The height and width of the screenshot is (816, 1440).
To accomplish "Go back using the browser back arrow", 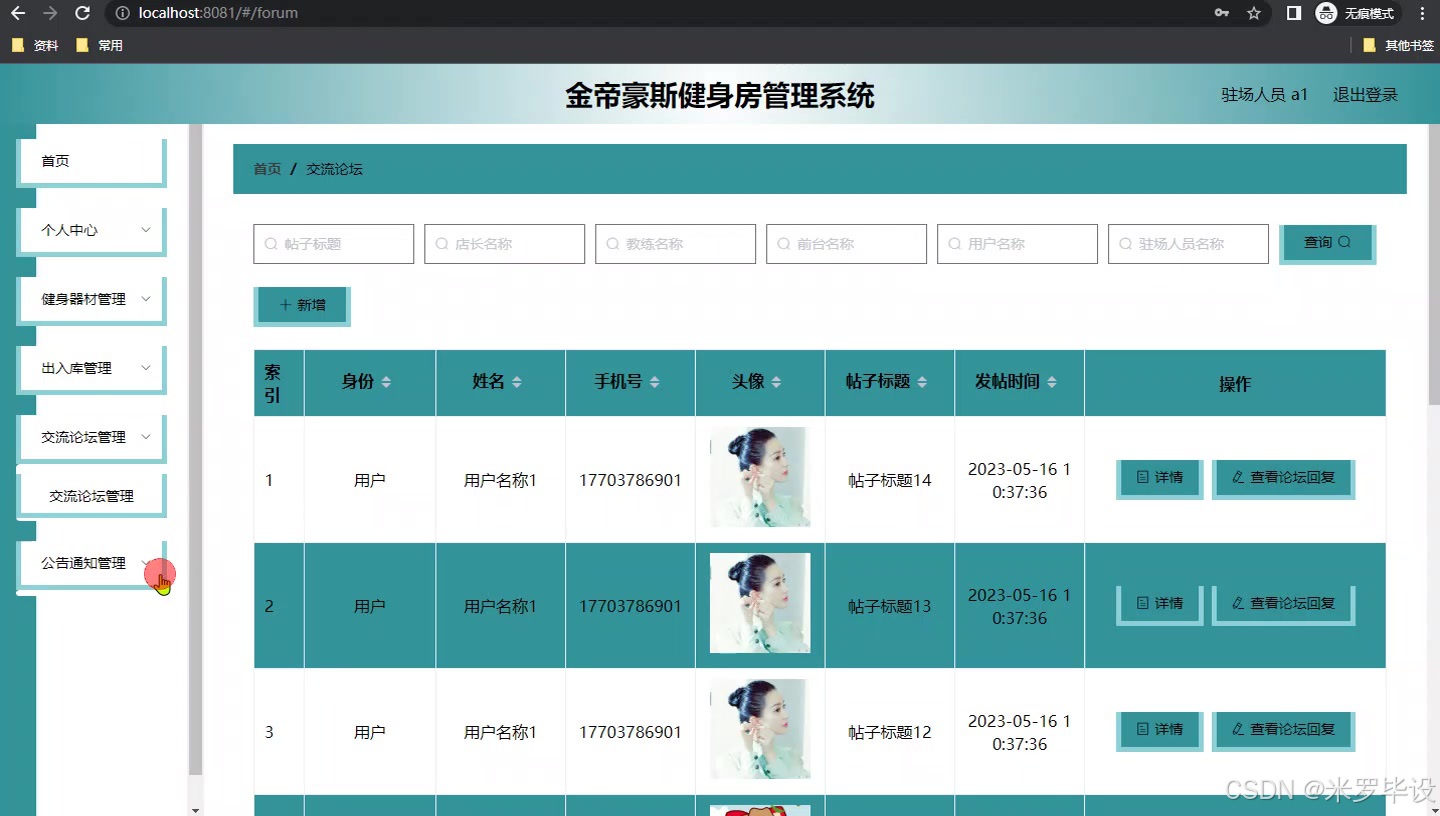I will coord(17,13).
